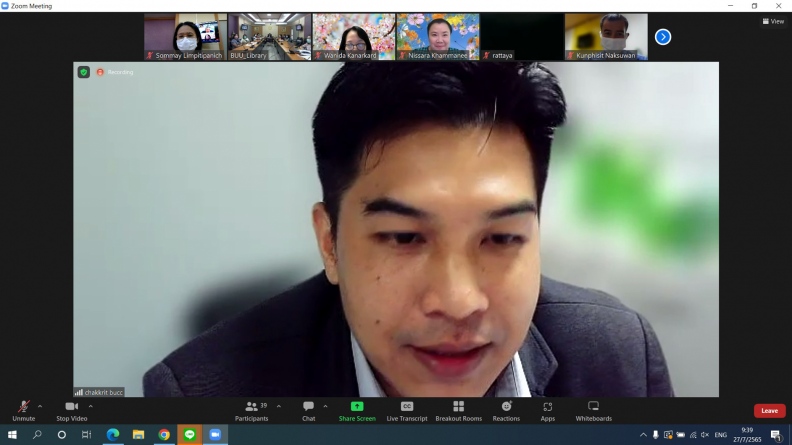The width and height of the screenshot is (792, 445).
Task: Enable Live Transcript captions
Action: coord(407,410)
